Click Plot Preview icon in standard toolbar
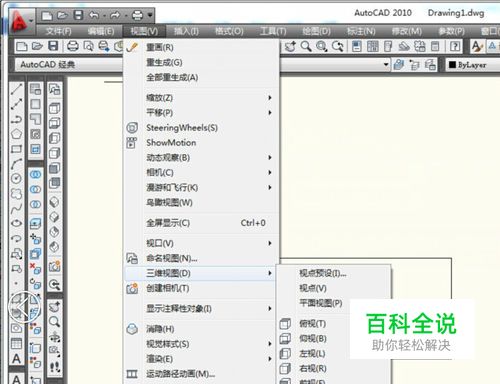500x384 pixels. [x=88, y=46]
